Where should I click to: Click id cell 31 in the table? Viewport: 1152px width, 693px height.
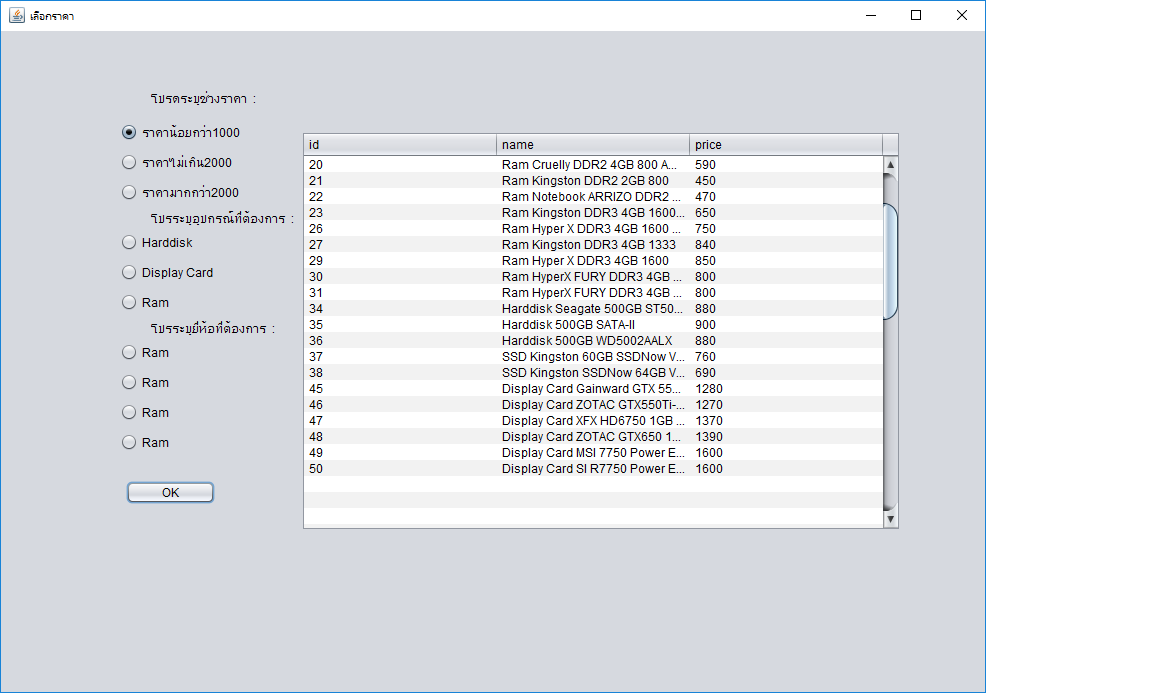[400, 292]
